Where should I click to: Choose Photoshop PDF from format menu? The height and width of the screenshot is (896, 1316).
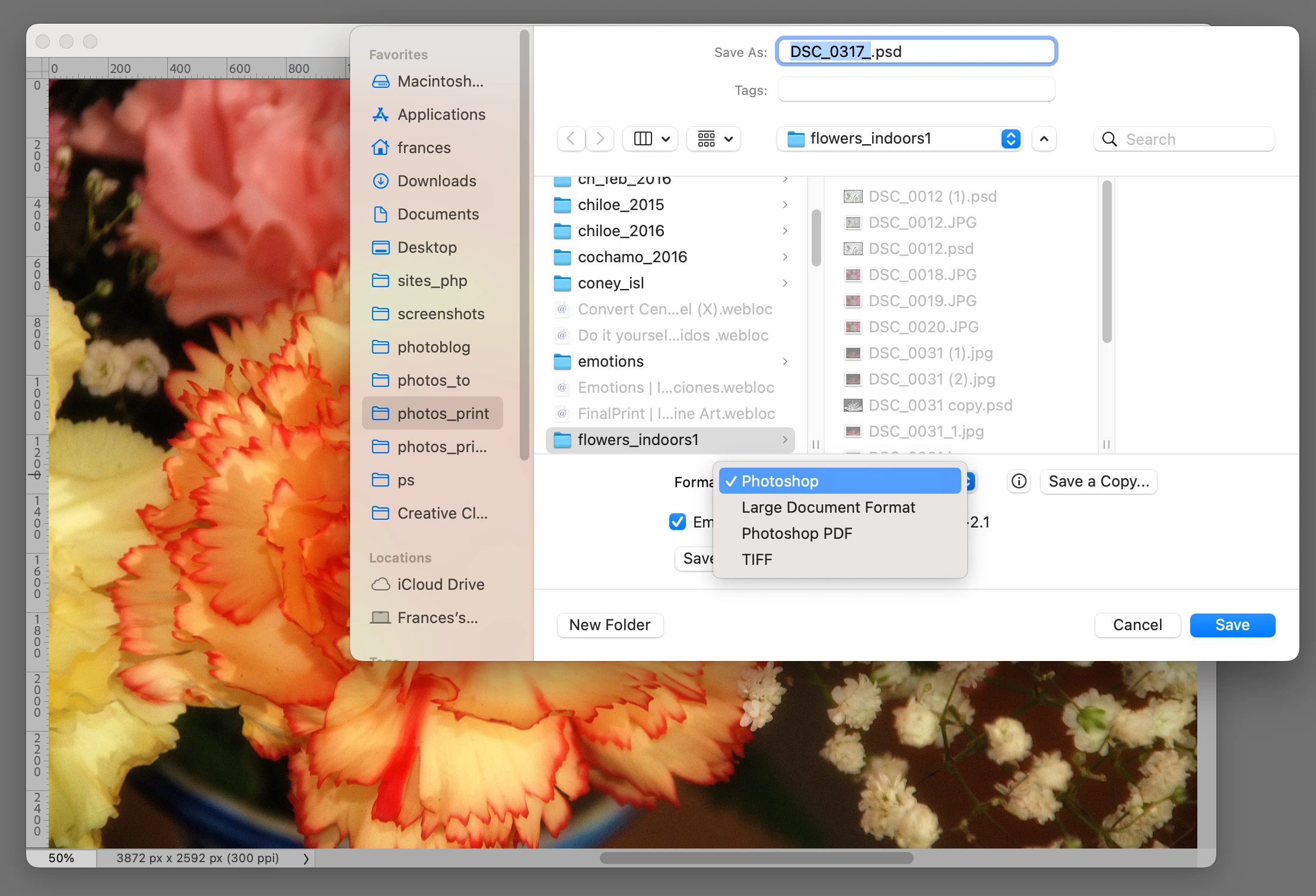796,533
